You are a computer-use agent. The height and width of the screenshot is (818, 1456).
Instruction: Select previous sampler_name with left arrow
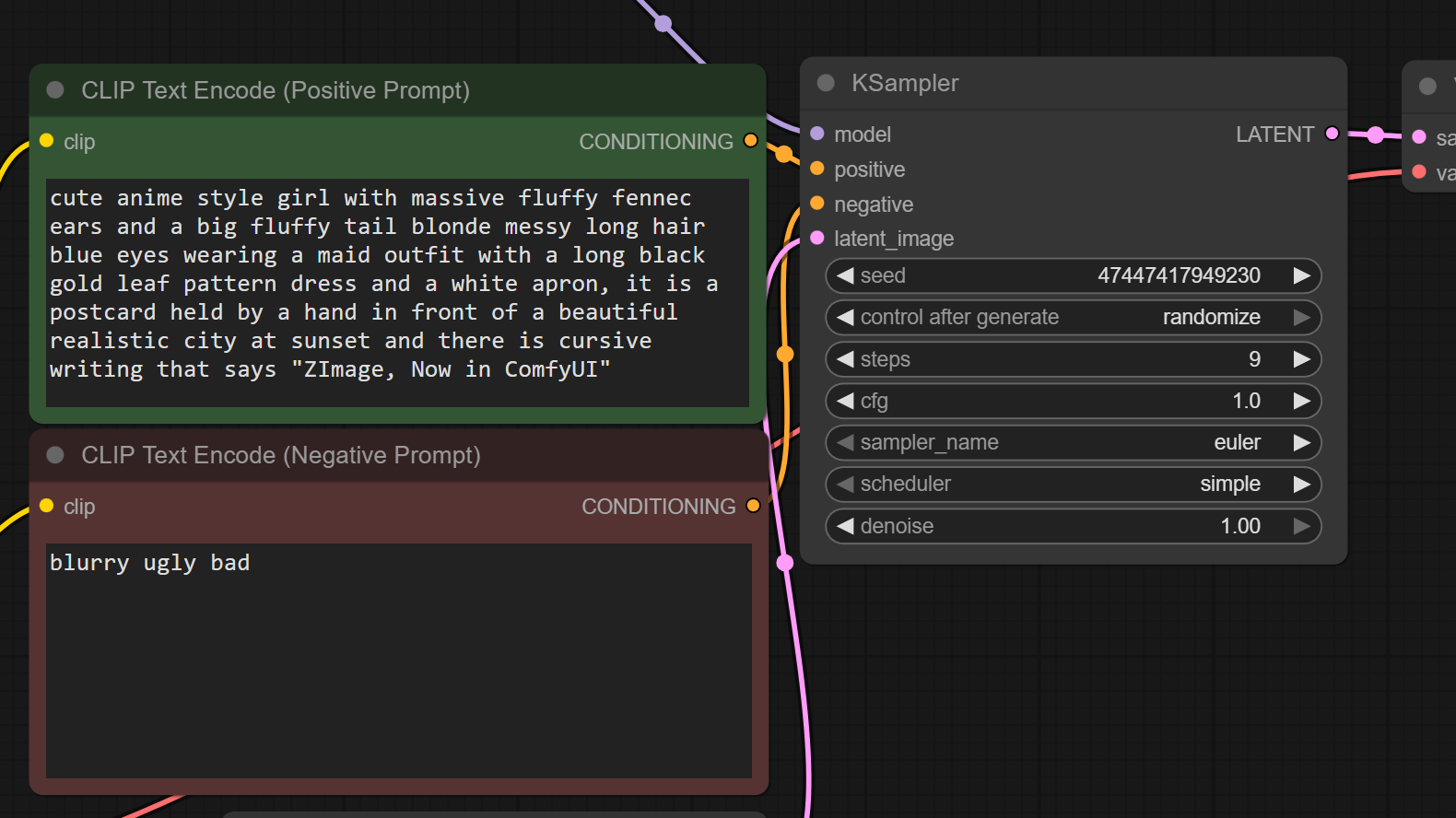point(845,442)
